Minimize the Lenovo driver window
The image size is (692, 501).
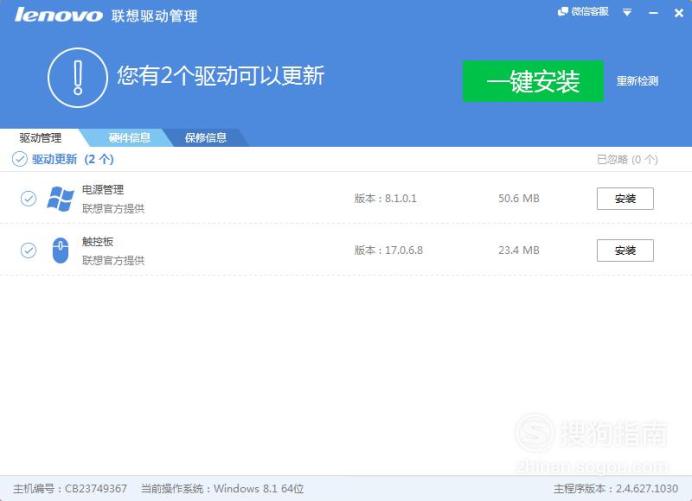pos(654,13)
